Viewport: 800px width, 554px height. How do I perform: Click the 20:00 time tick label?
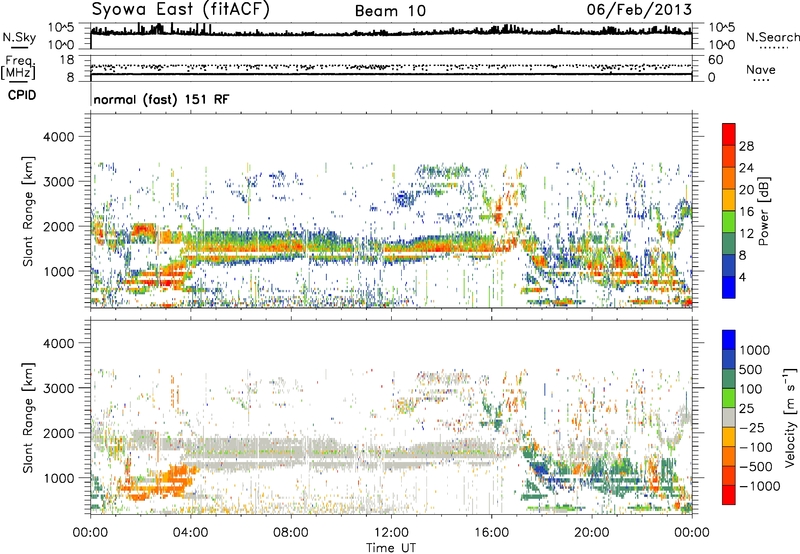(591, 533)
